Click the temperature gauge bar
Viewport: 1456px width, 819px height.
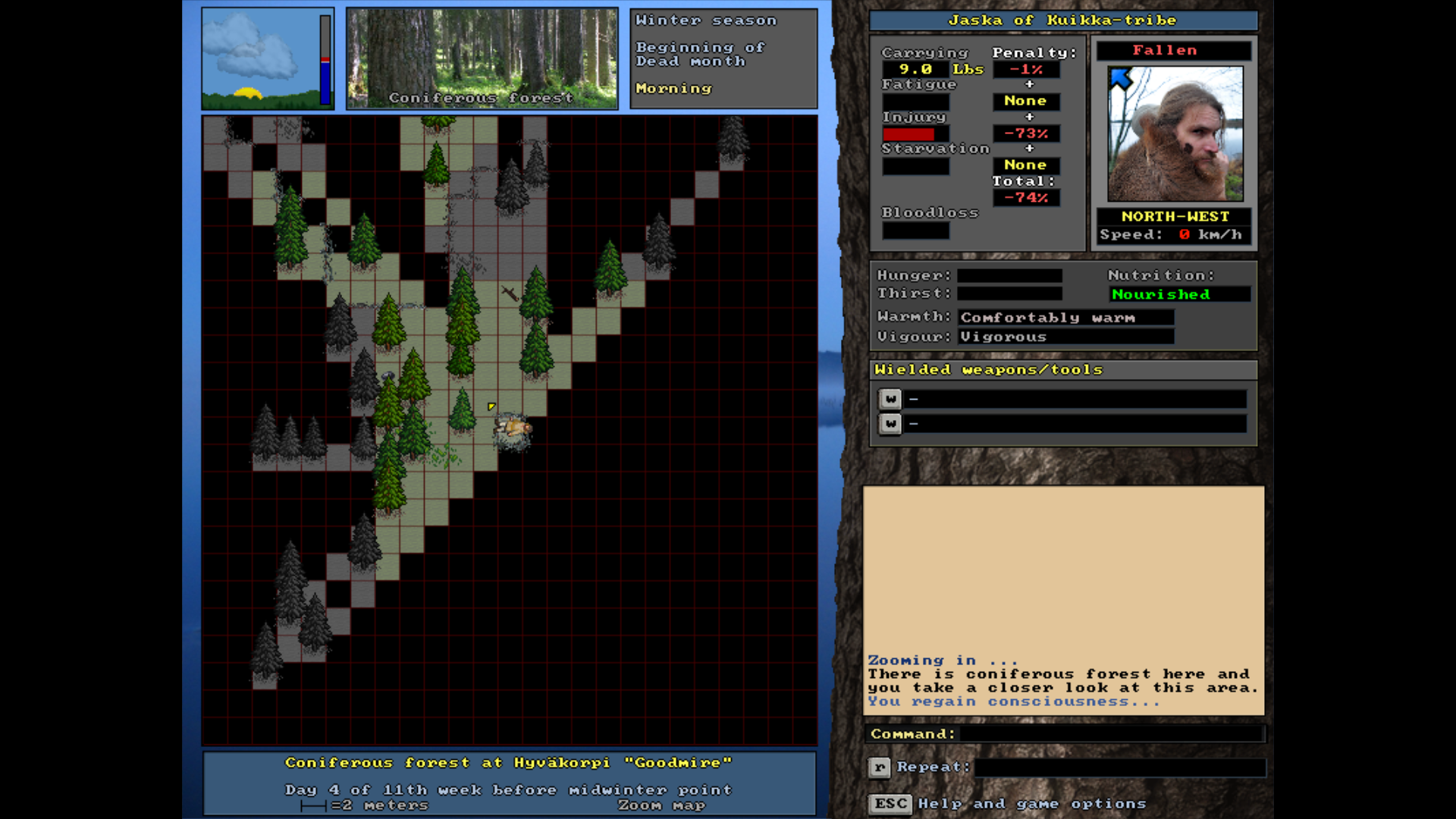[325, 59]
